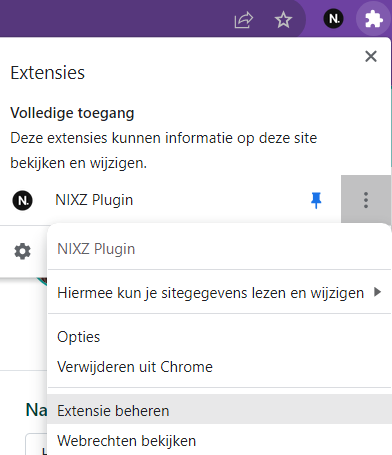
Task: Click the NIXZ Plugin header in the context menu
Action: 96,249
